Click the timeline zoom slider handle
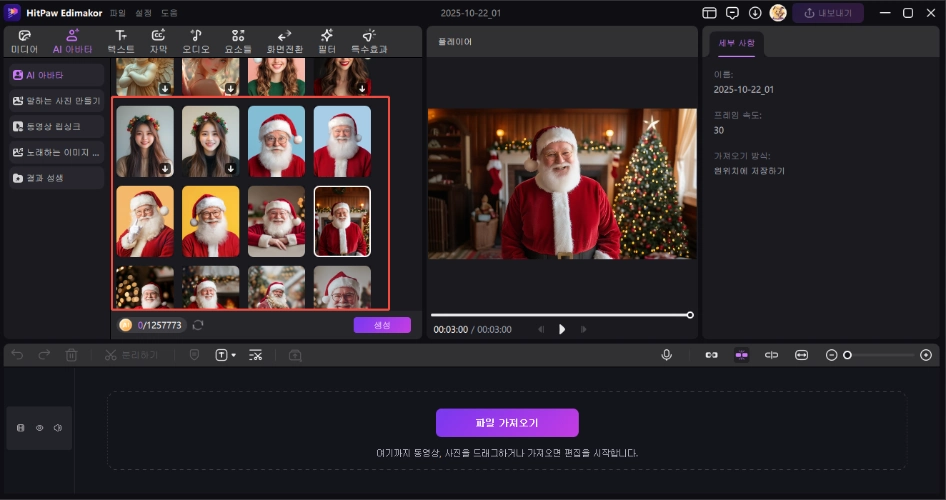The height and width of the screenshot is (500, 946). [x=847, y=355]
